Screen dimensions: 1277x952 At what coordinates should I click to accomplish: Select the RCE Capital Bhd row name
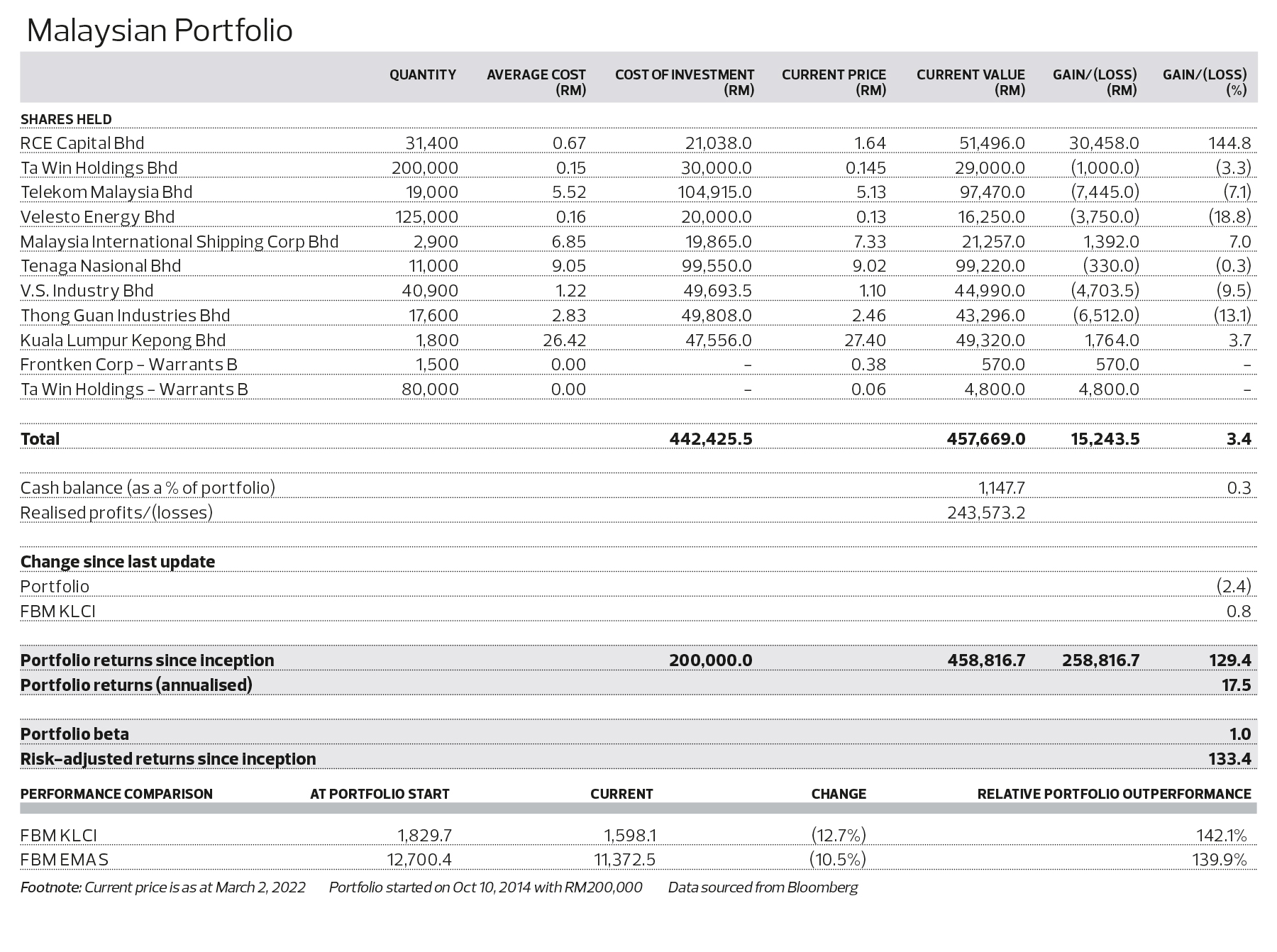tap(82, 143)
